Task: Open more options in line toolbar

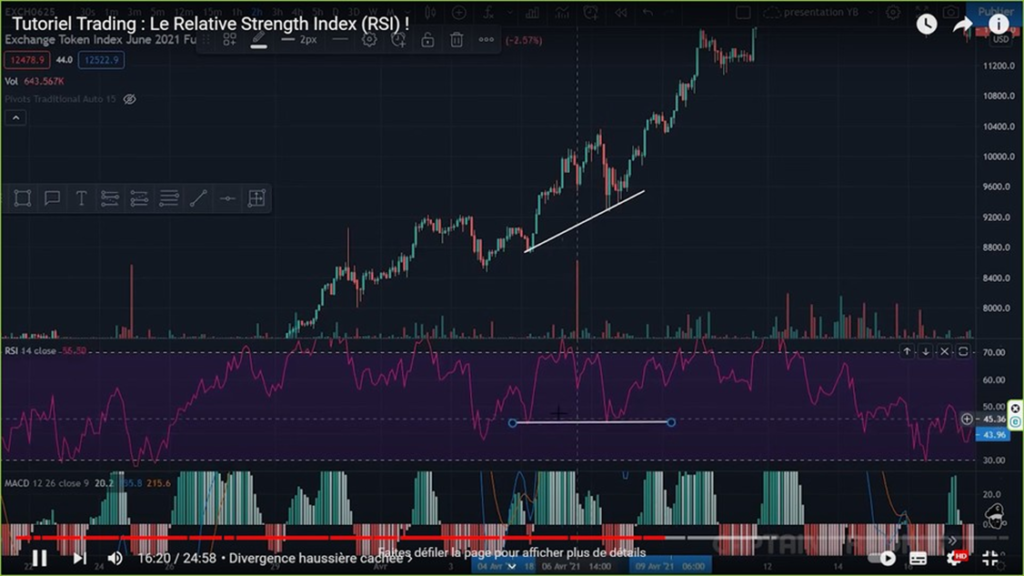Action: click(486, 40)
